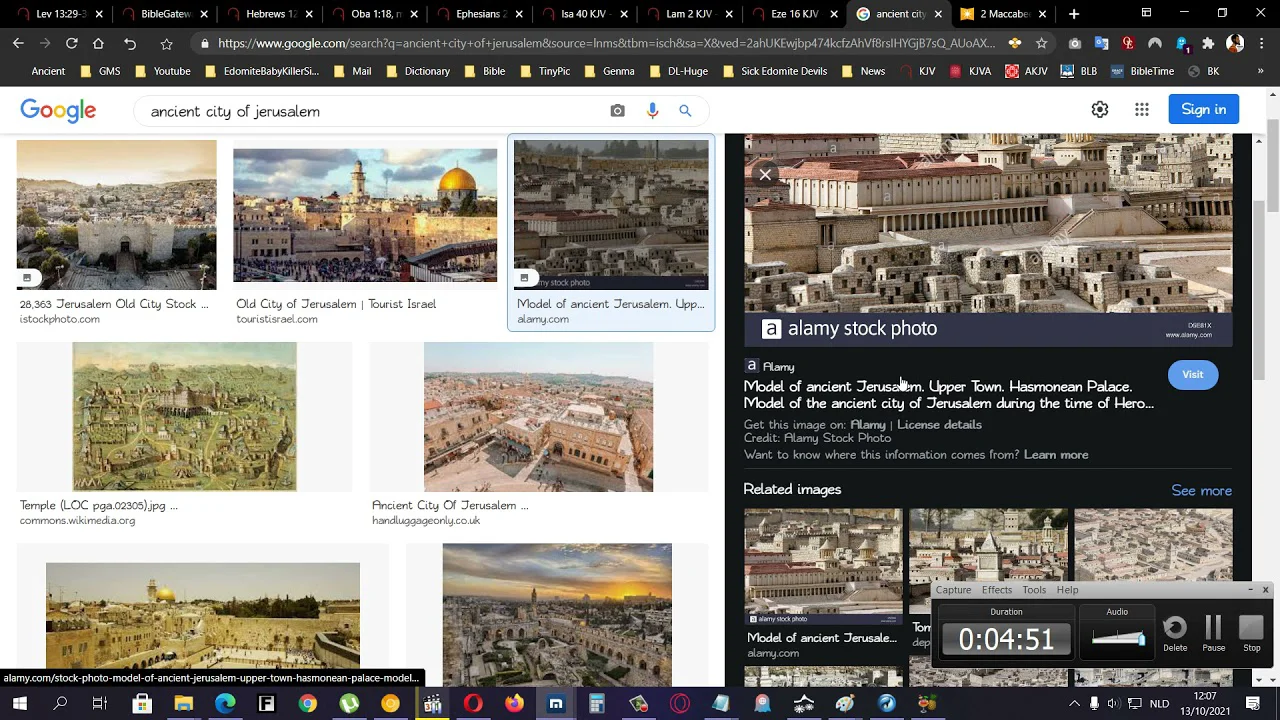
Task: Open Google quick settings gear
Action: click(x=1099, y=110)
